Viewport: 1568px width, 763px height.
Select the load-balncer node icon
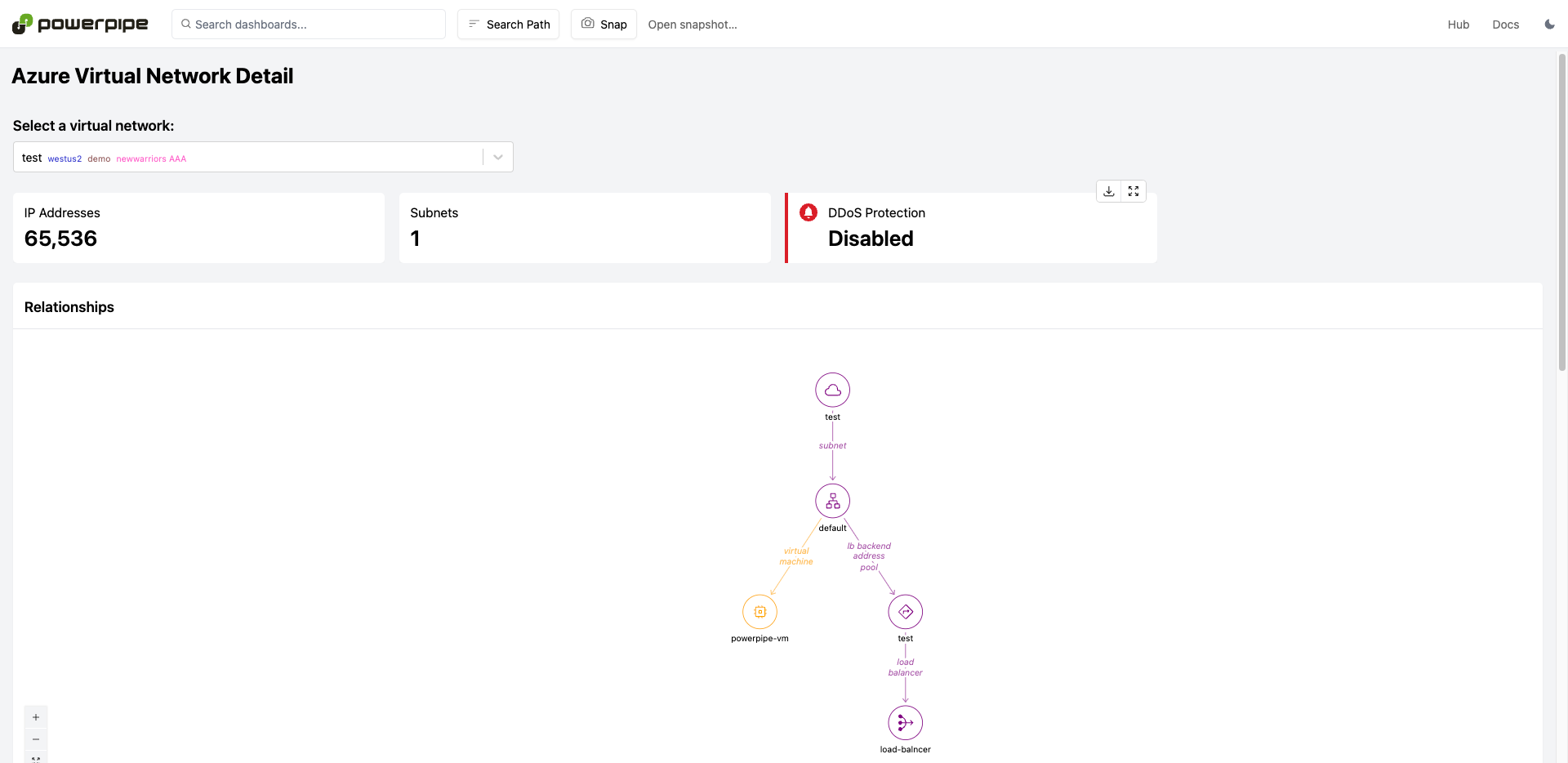pos(905,723)
